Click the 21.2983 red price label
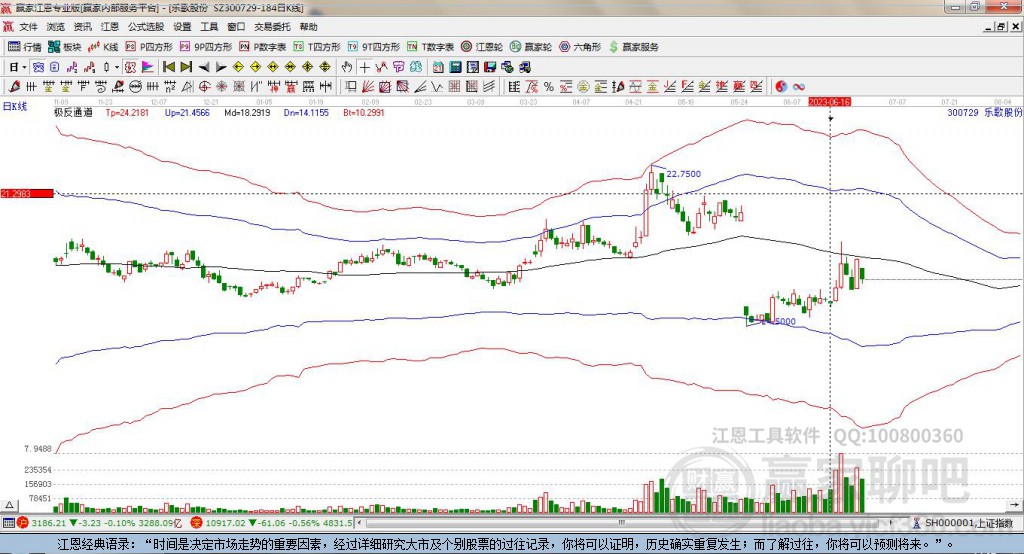 coord(27,193)
